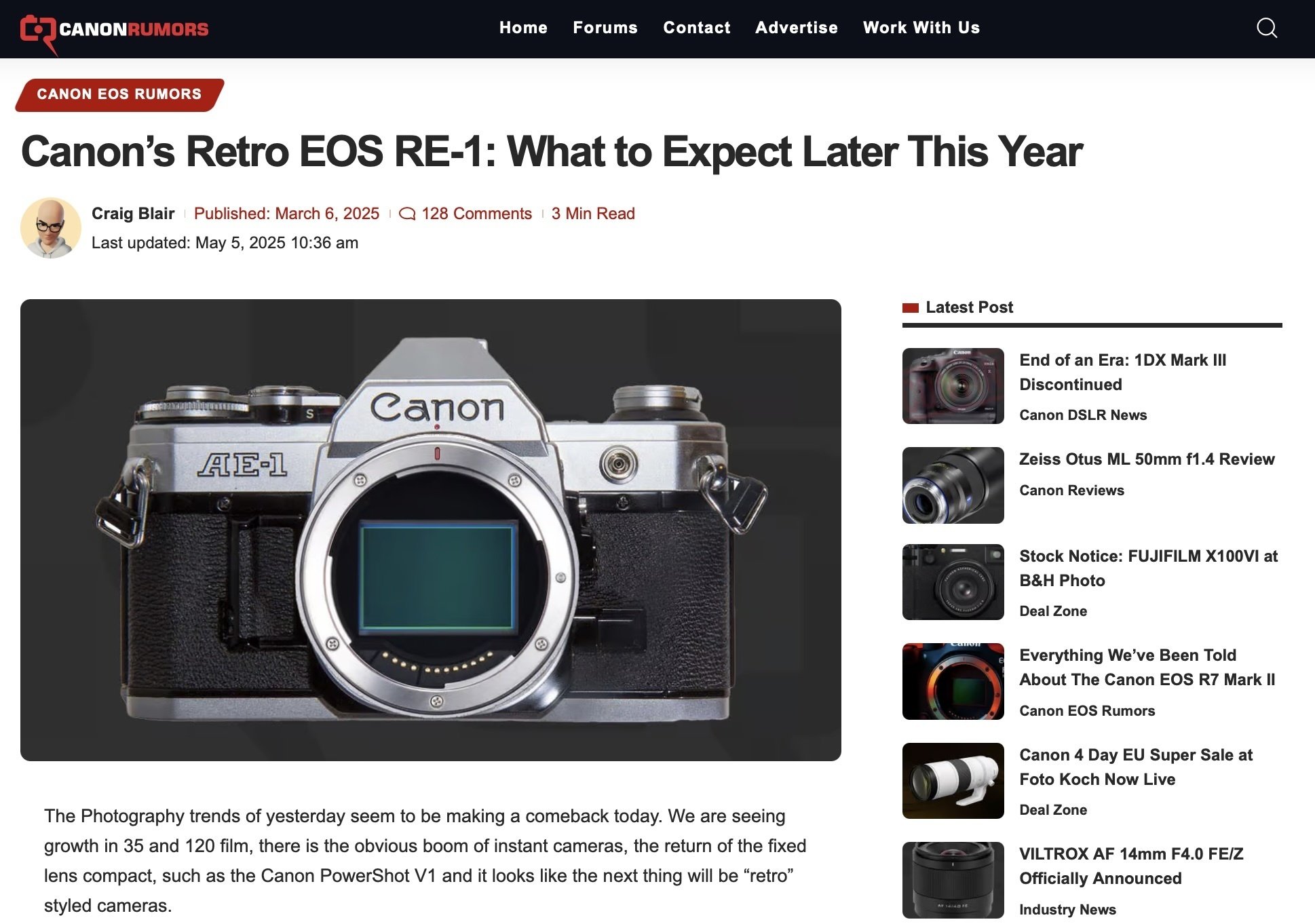Screen dimensions: 1315x924
Task: Open the 1DX Mark III thumbnail
Action: click(953, 386)
